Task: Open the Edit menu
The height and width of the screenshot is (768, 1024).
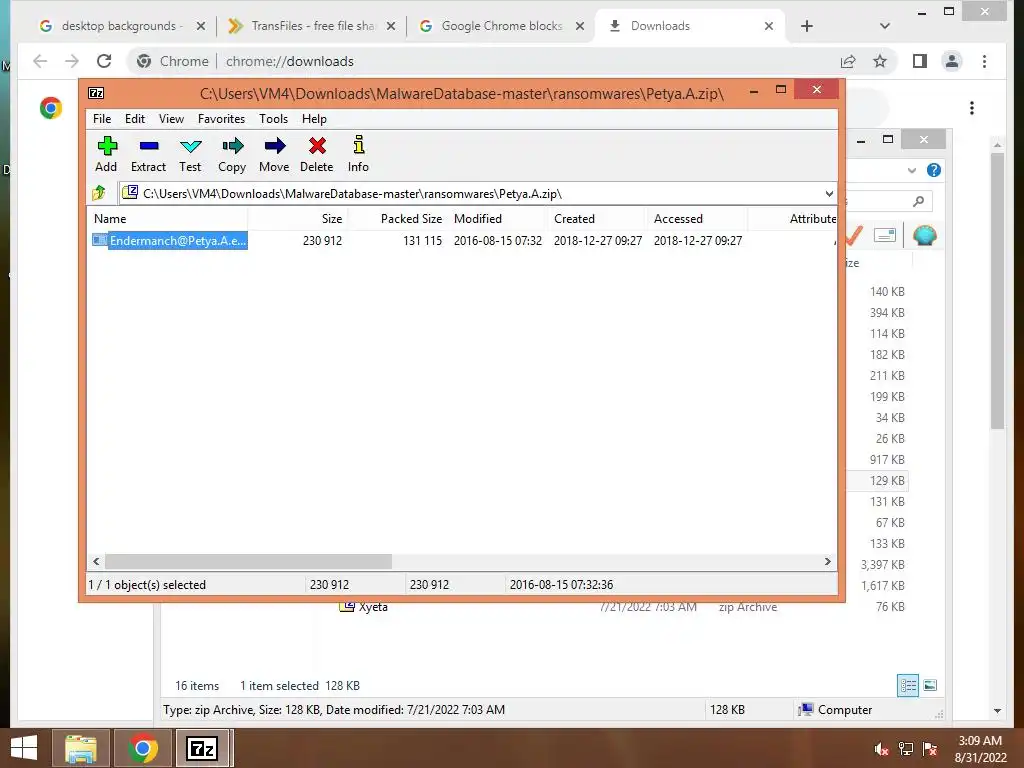Action: [x=135, y=119]
